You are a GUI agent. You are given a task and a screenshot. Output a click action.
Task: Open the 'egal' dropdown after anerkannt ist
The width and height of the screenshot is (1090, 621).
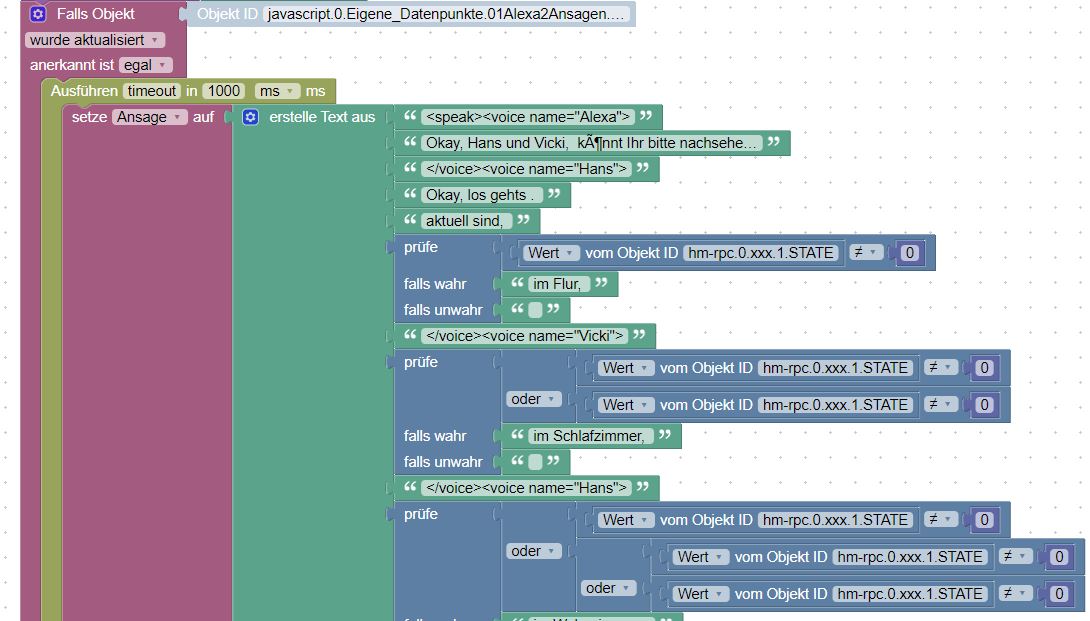tap(145, 65)
